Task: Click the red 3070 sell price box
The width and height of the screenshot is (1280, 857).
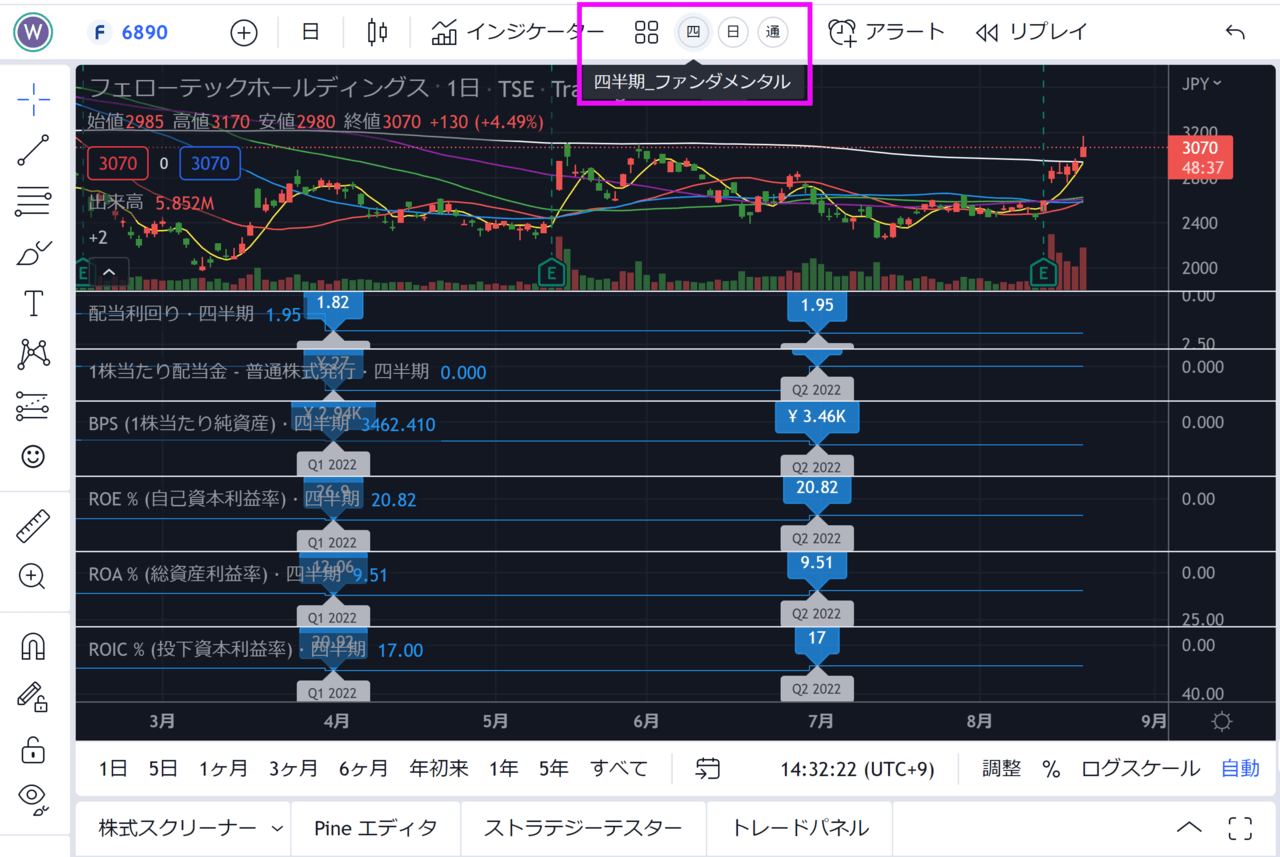Action: 119,164
